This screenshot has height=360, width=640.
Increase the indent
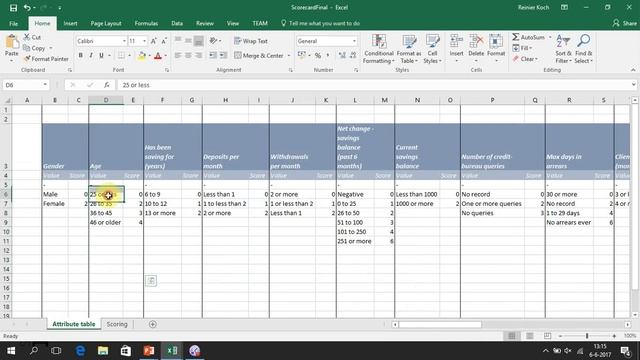(x=223, y=55)
